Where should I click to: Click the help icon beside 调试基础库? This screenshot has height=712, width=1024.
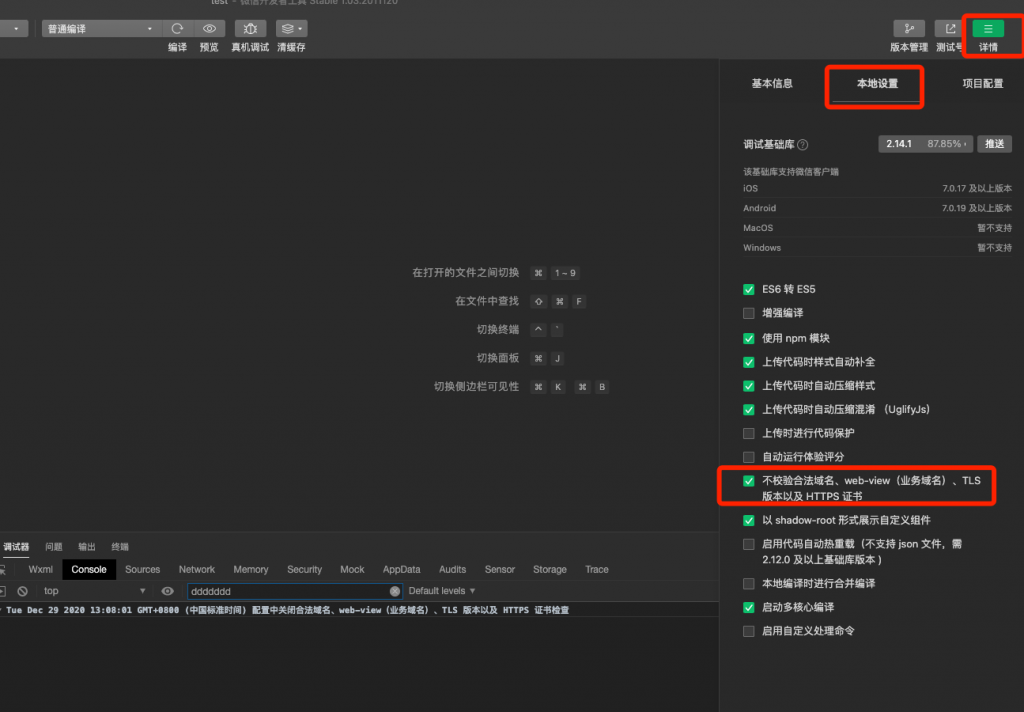[x=802, y=145]
